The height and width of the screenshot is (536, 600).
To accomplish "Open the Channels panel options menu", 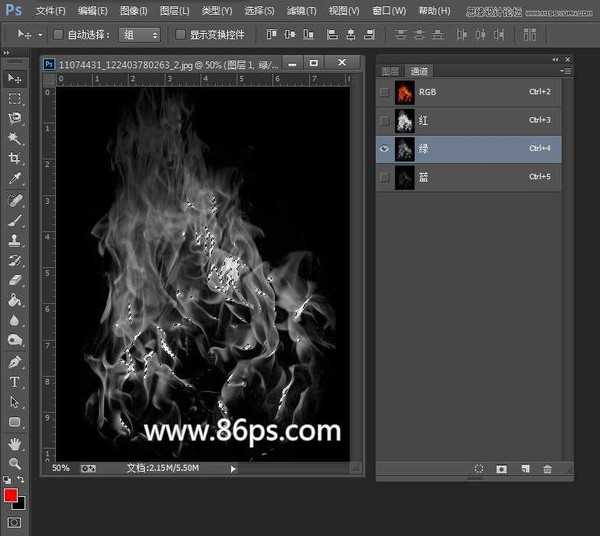I will [566, 71].
